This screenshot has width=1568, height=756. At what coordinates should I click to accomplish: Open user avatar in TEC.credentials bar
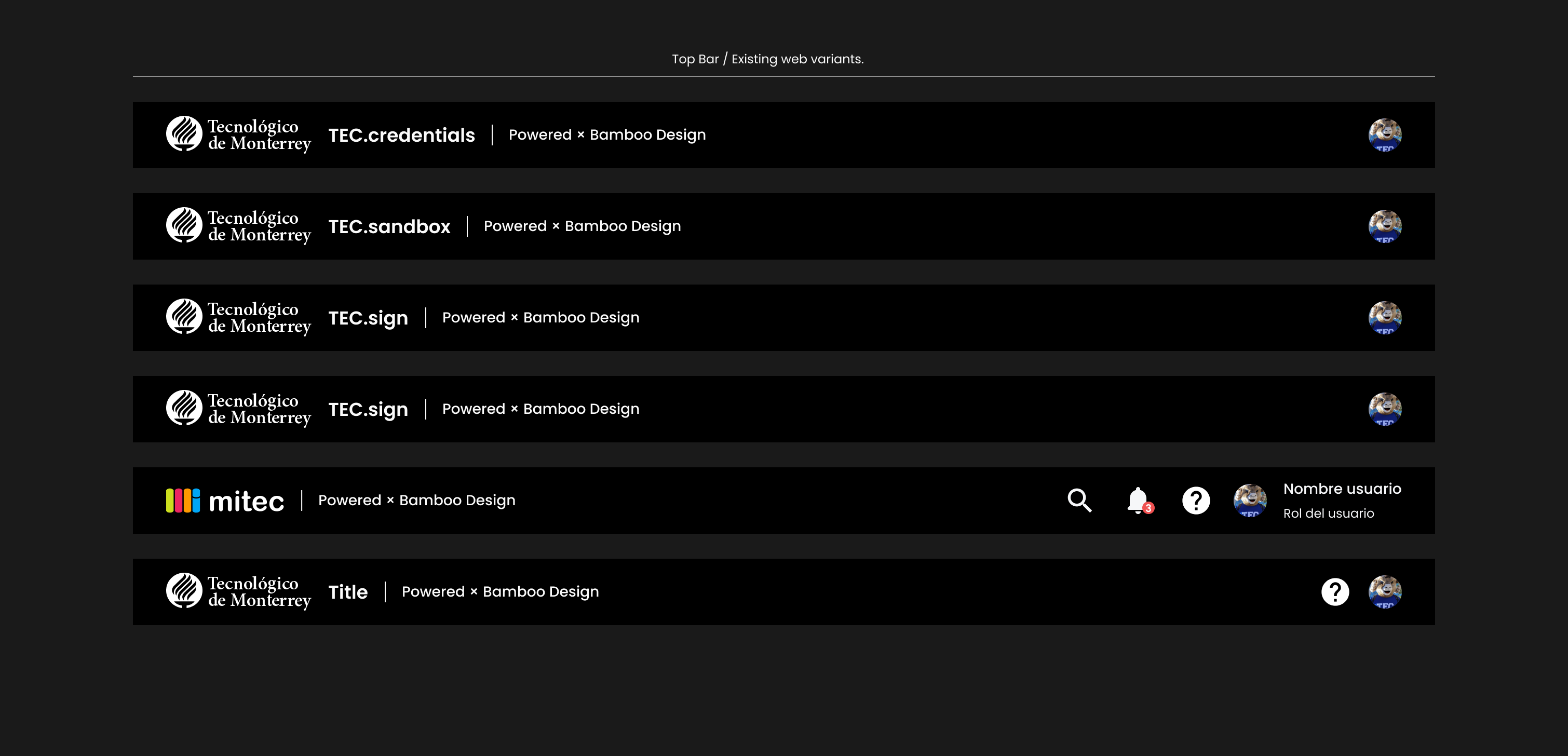pos(1385,134)
